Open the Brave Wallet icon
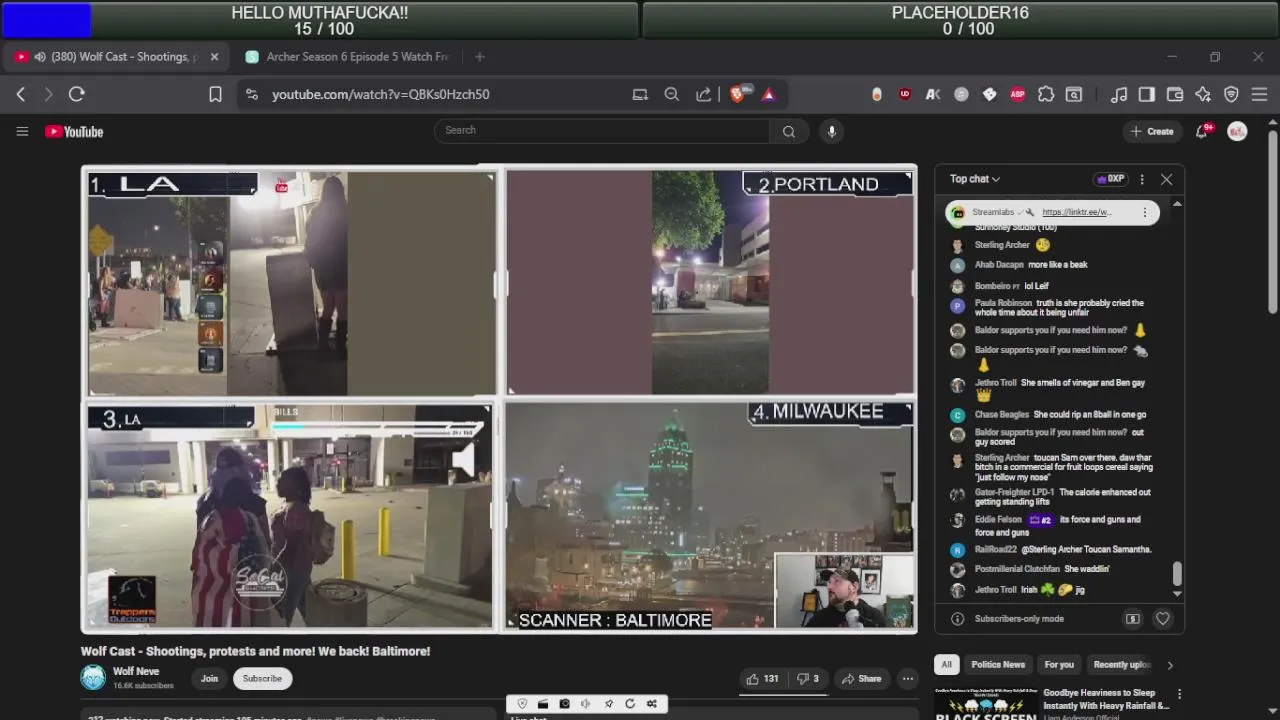The image size is (1280, 720). tap(1175, 94)
